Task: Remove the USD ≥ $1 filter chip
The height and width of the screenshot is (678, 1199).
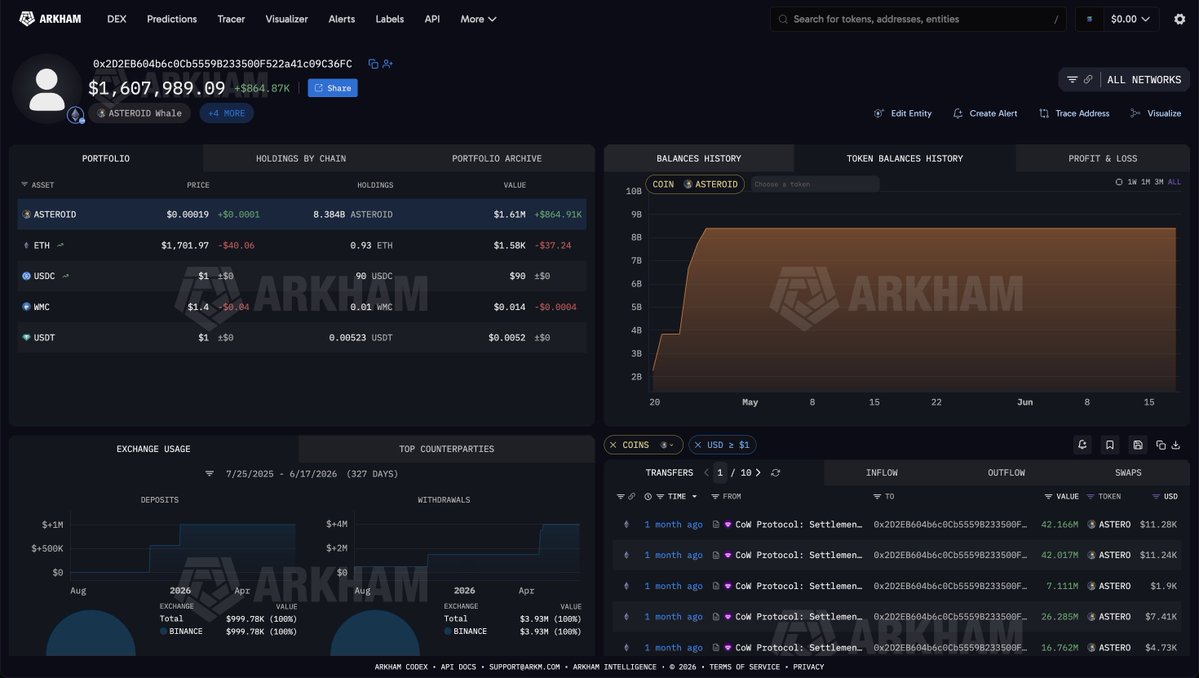Action: point(697,445)
